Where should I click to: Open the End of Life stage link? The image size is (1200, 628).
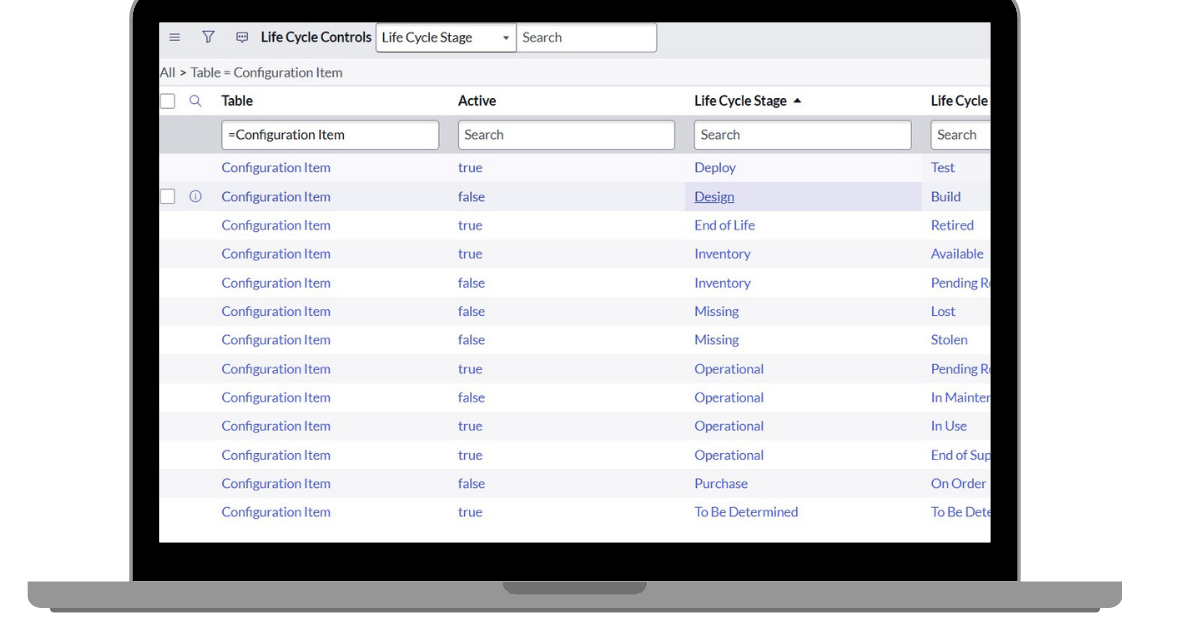tap(724, 225)
